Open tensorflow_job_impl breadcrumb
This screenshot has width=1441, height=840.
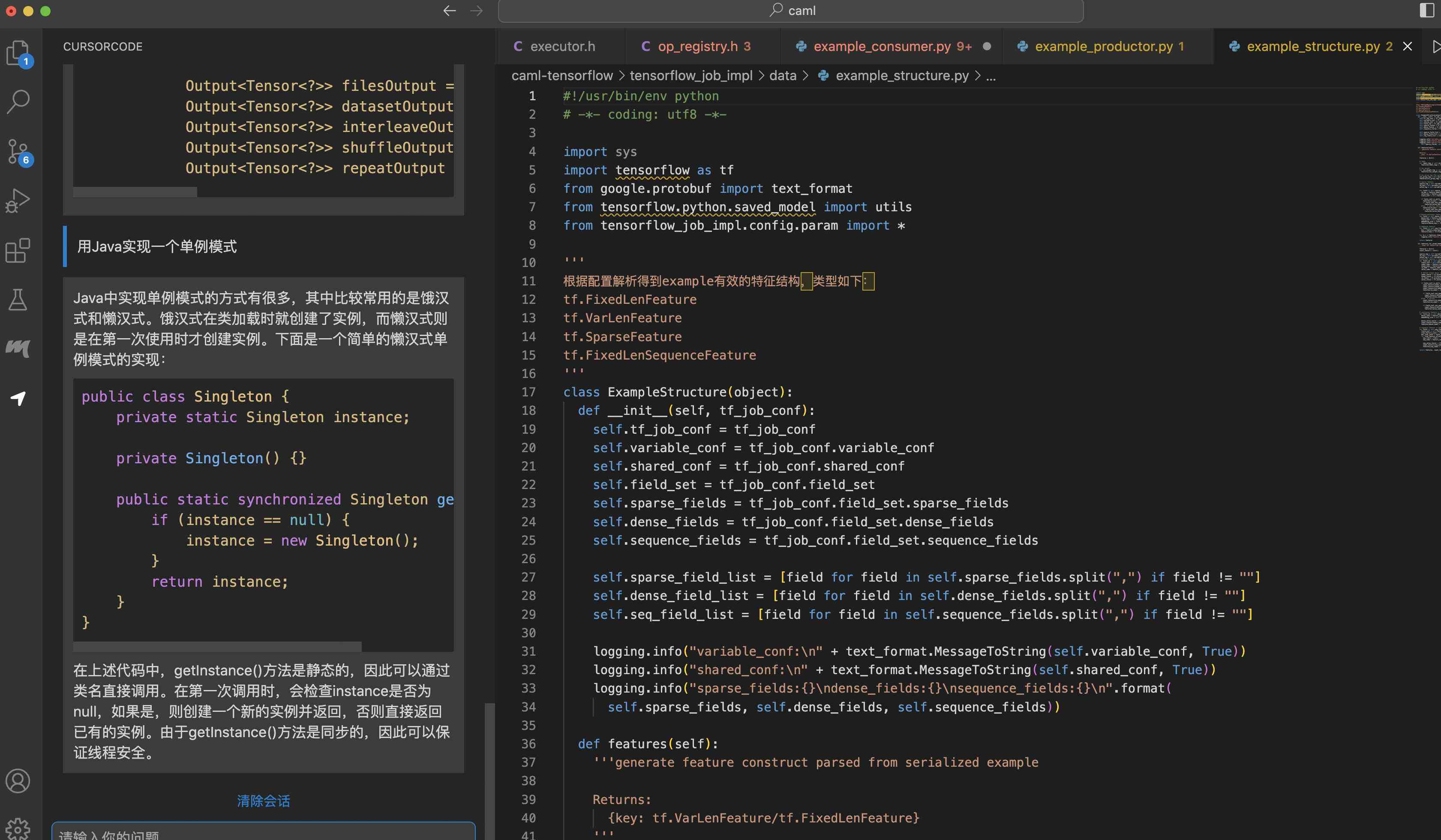691,75
